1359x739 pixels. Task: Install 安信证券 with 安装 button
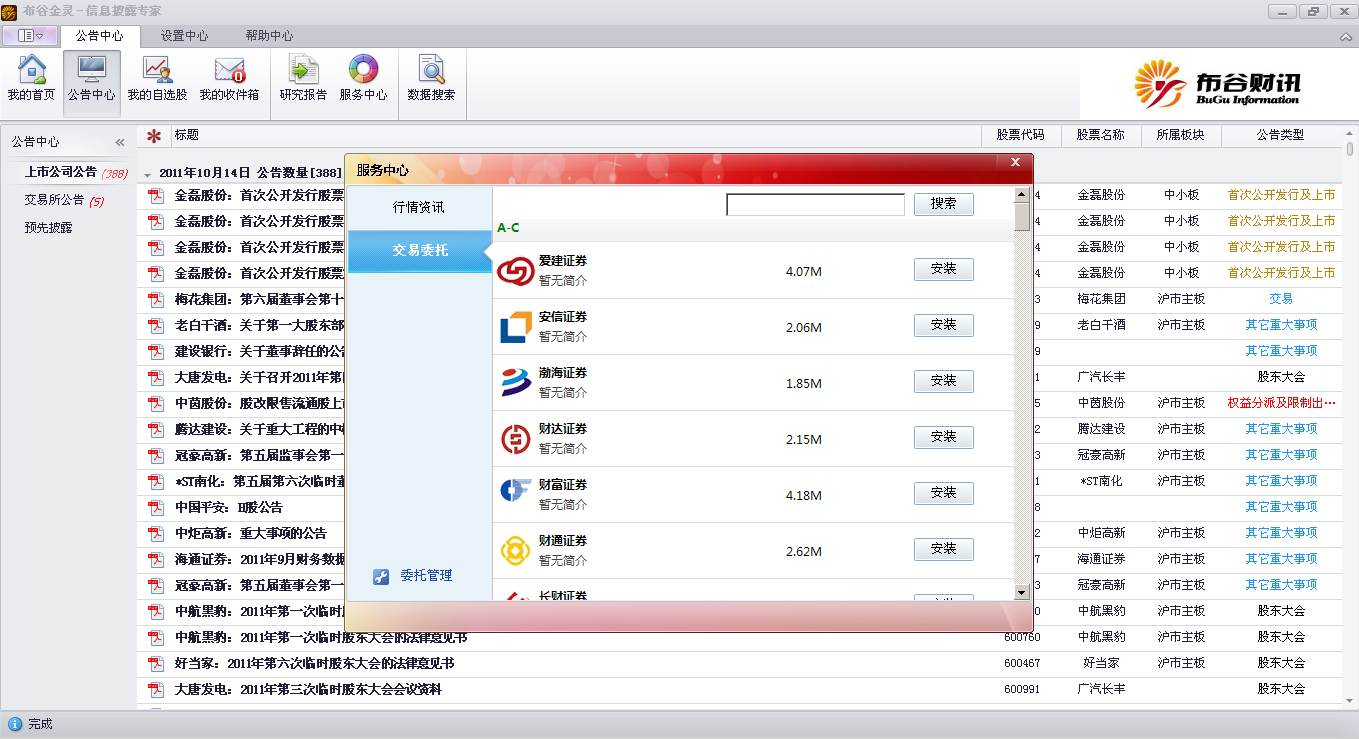pyautogui.click(x=943, y=325)
